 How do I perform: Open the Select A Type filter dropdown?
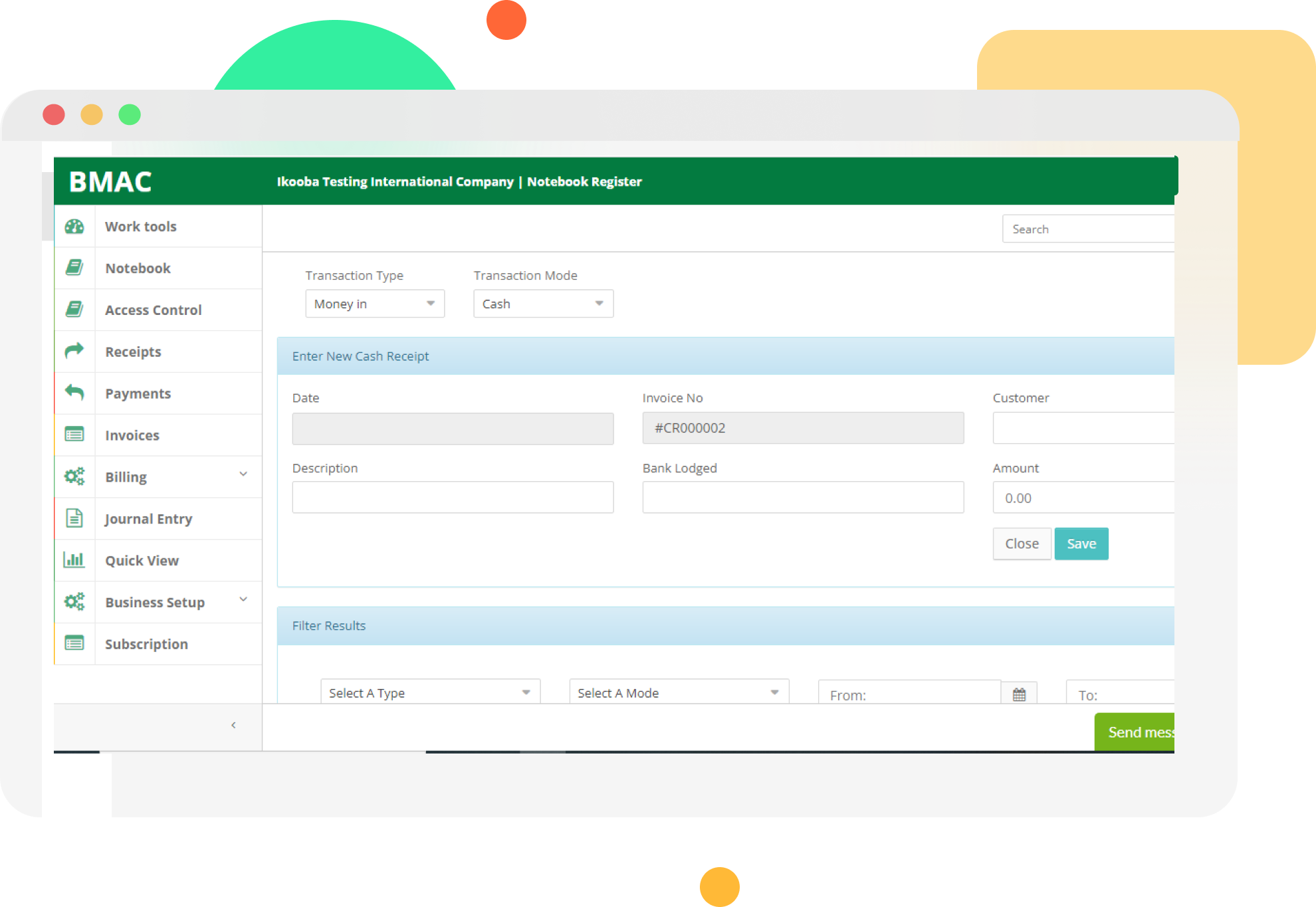(430, 692)
